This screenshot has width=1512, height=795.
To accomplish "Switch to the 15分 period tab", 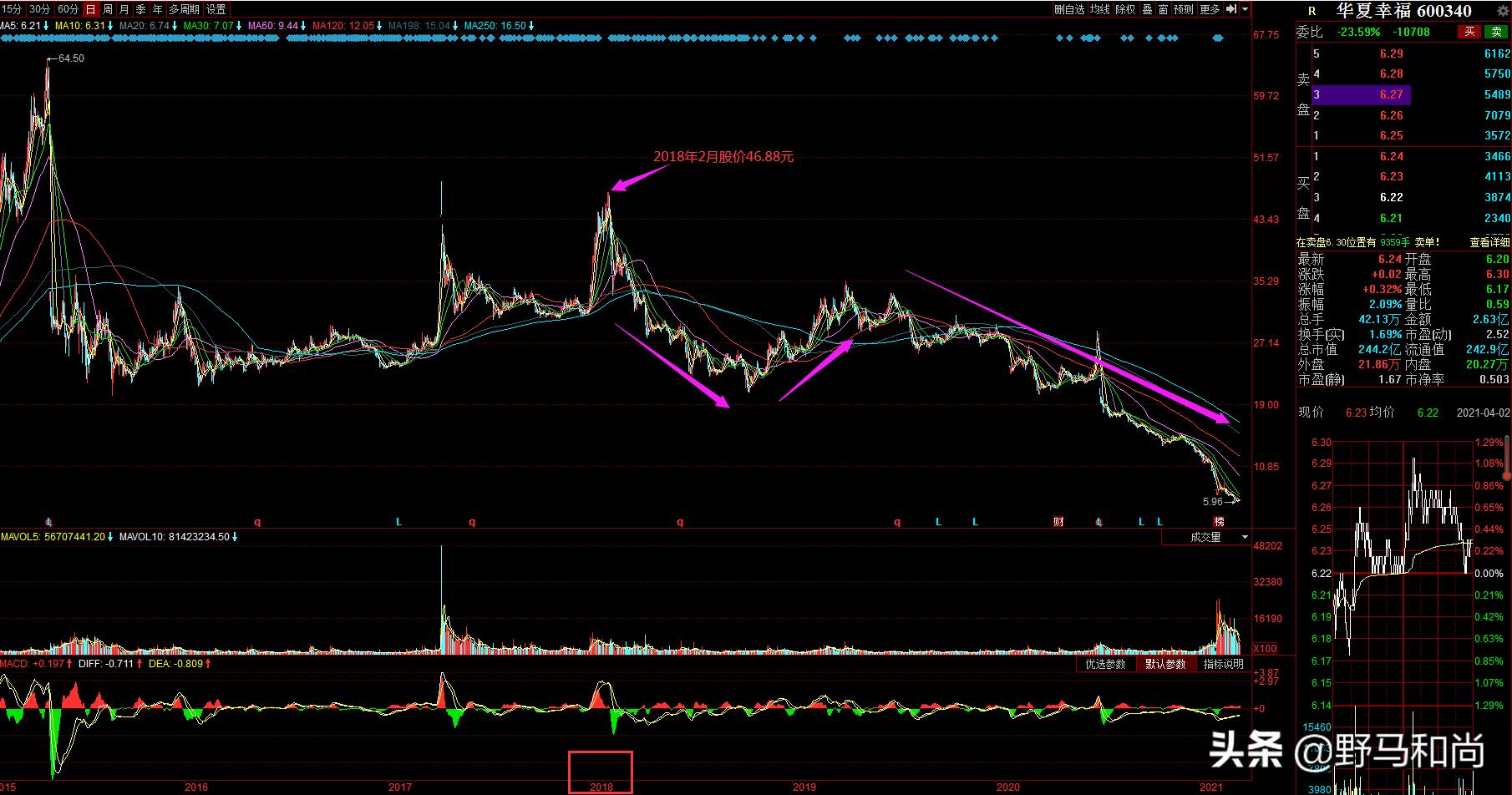I will point(12,10).
